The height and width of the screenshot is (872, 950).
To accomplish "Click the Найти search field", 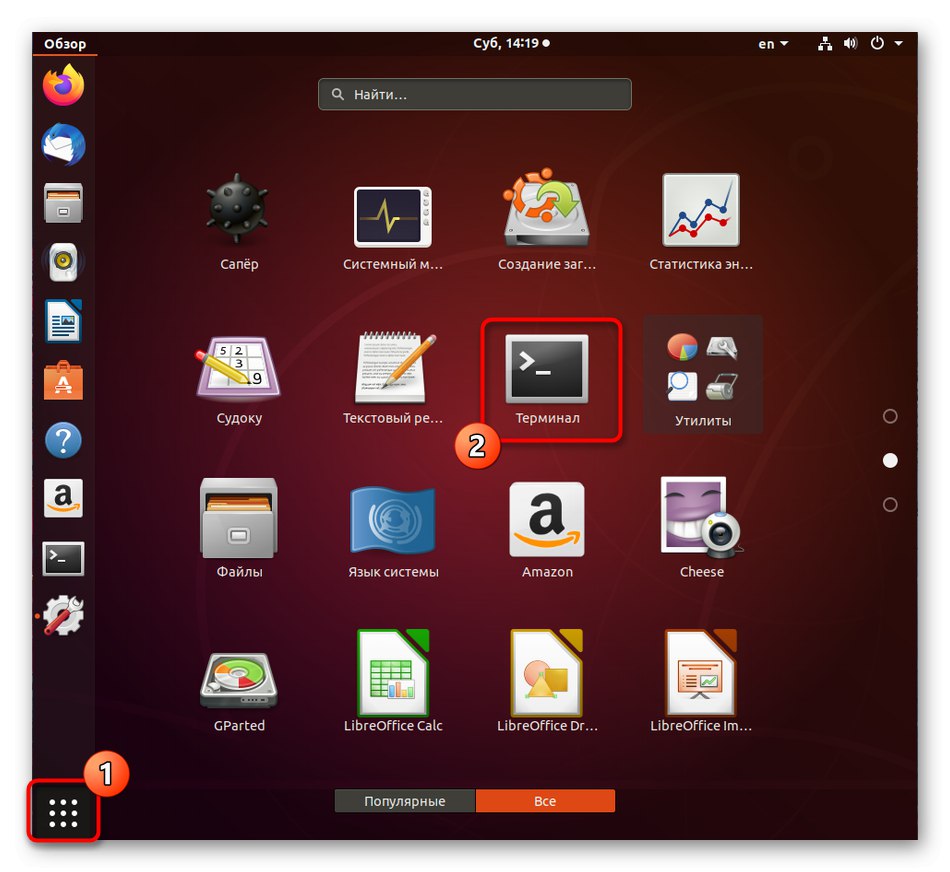I will click(x=474, y=94).
